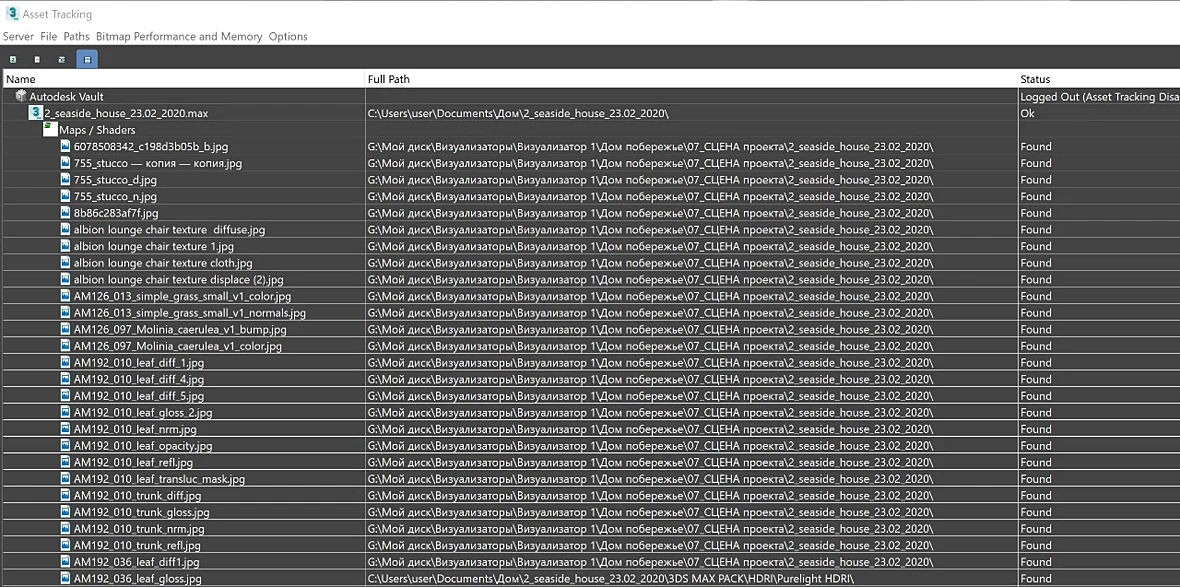Click Found status of 755_stucco_d.jpg

click(1036, 179)
